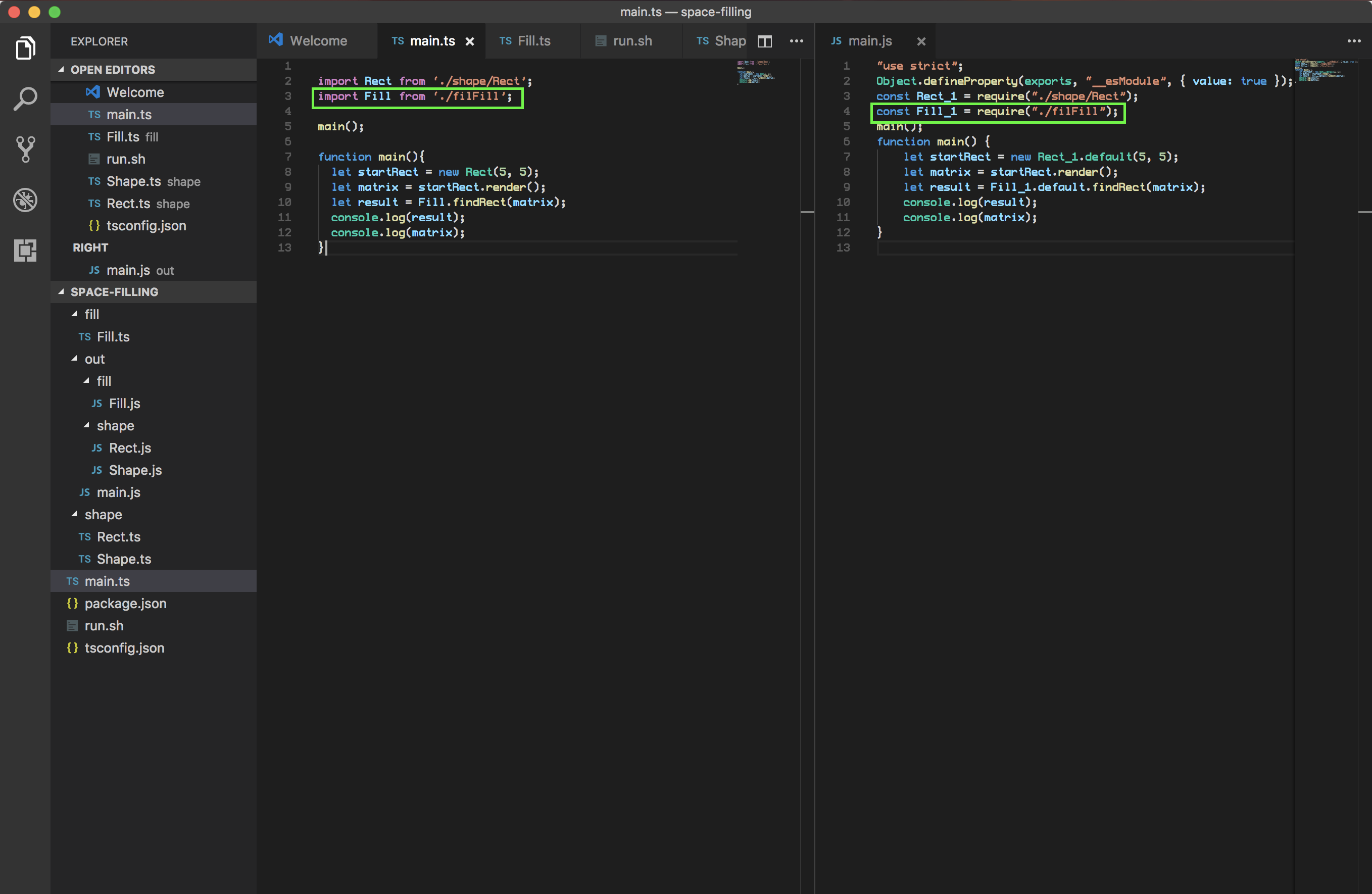Close the main.ts tab

pos(470,41)
